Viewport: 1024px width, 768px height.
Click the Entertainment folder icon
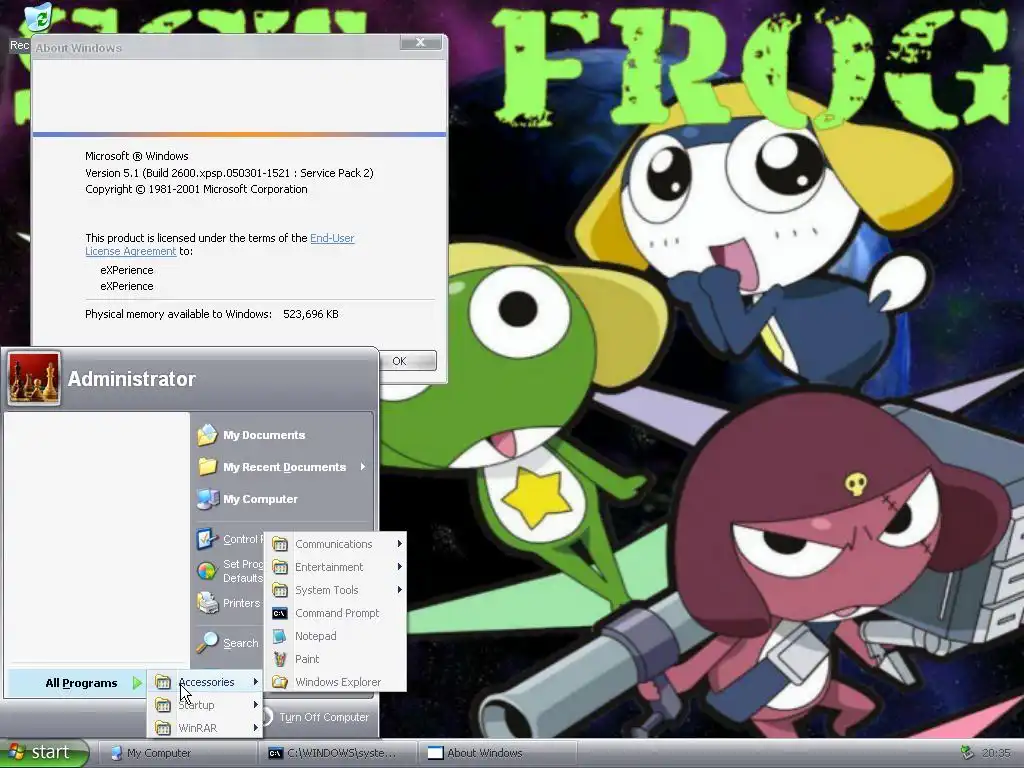coord(280,567)
